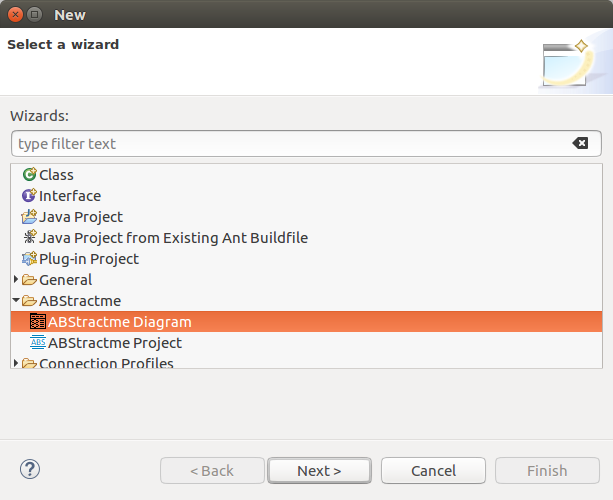Click in the type filter text field
Screen dimensions: 613x500
[290, 144]
